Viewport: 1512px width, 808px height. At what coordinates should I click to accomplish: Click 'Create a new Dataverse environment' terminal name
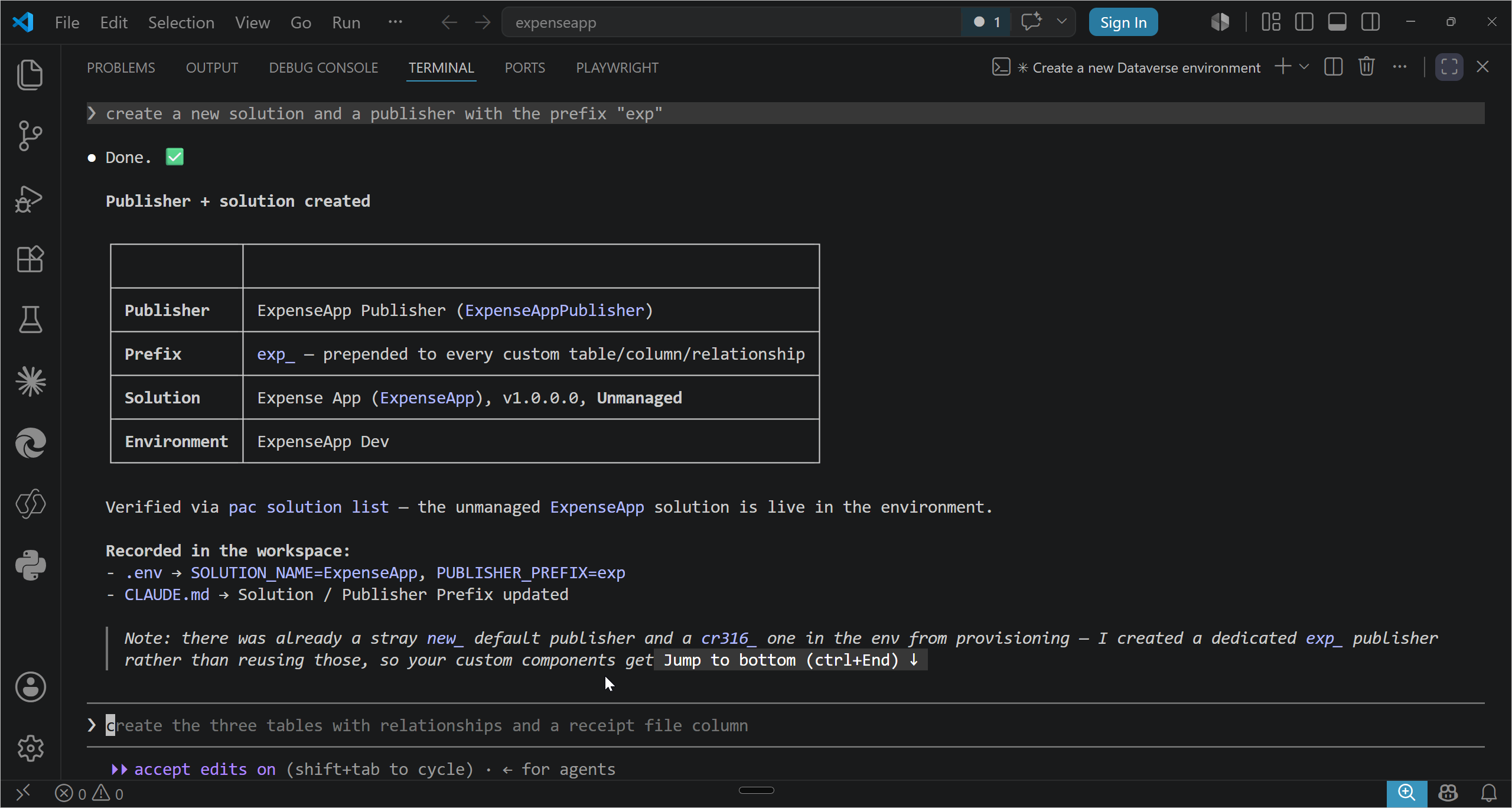[x=1146, y=68]
